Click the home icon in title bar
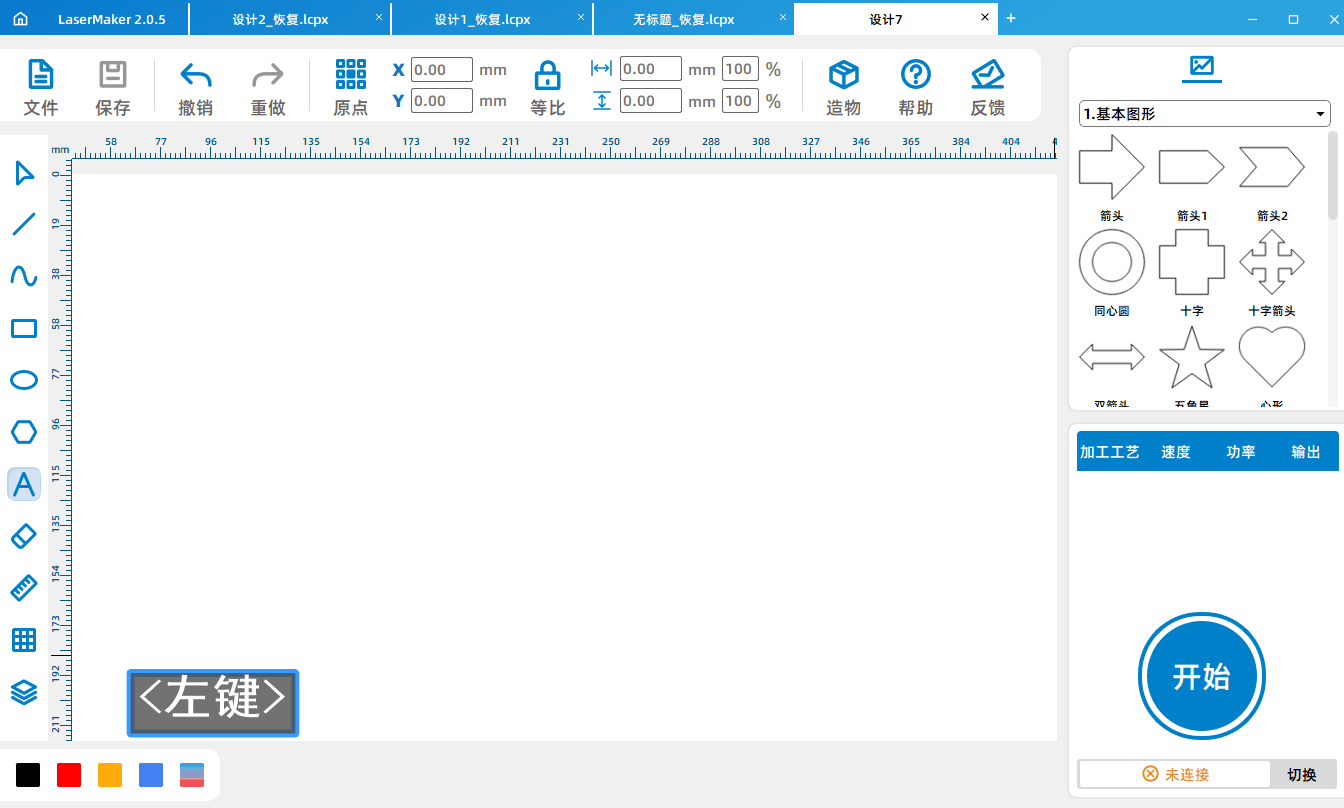1344x808 pixels. 20,19
